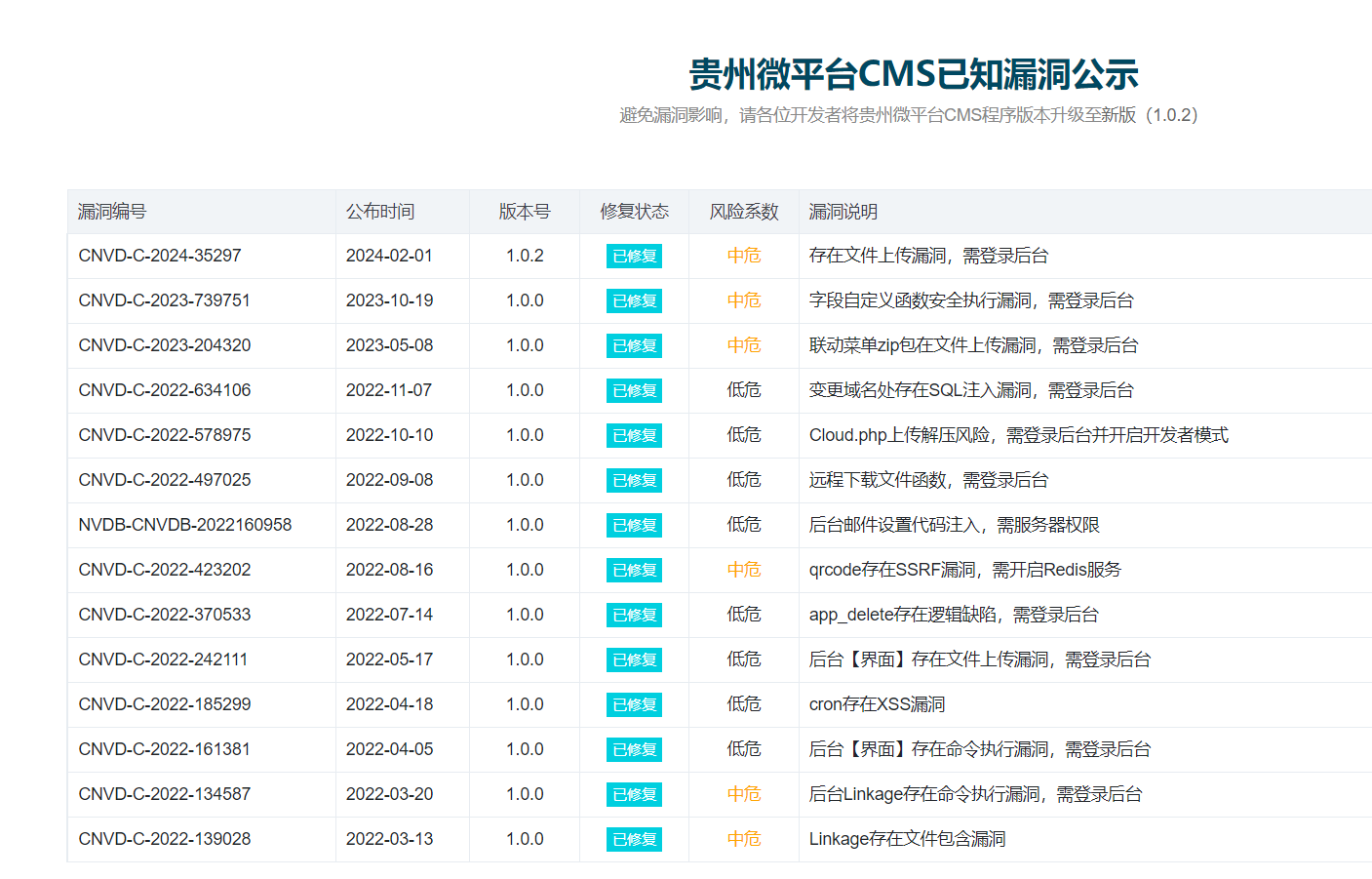Click the 已修复 badge for CNVD-C-2024-35297
Image resolution: width=1372 pixels, height=879 pixels.
click(635, 256)
